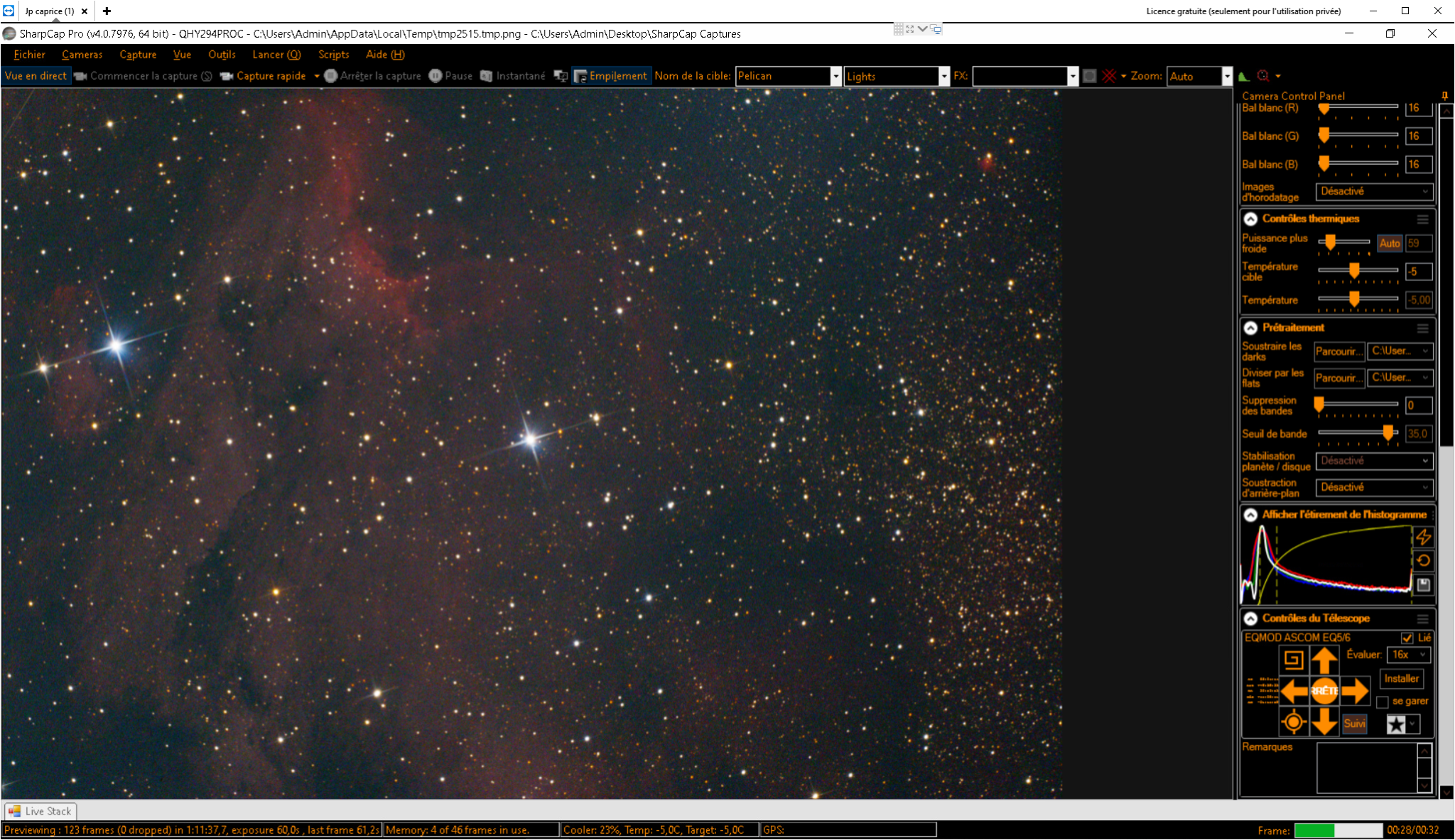Viewport: 1455px width, 840px height.
Task: Open the Fichier menu
Action: click(29, 55)
